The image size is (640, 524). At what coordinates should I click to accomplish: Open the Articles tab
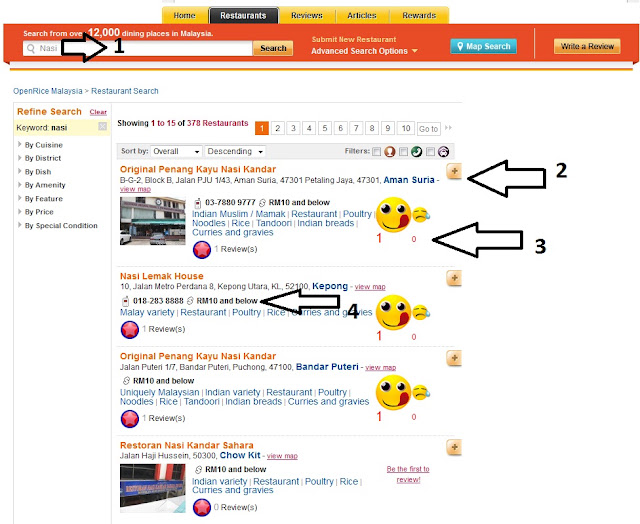[362, 16]
